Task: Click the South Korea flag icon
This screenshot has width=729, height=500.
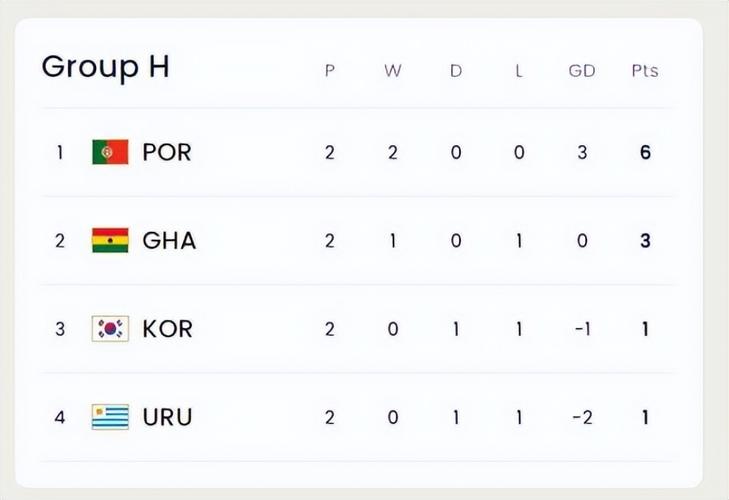Action: click(x=110, y=328)
